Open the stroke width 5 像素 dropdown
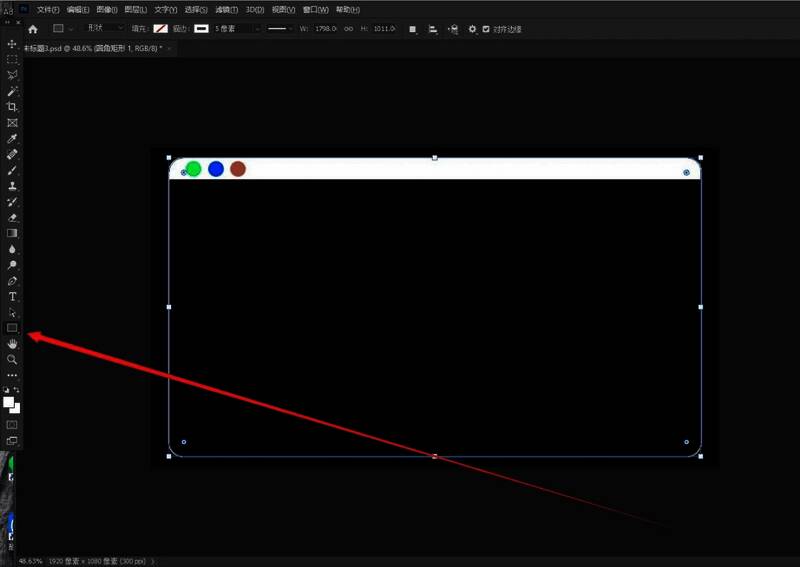800x567 pixels. point(238,29)
